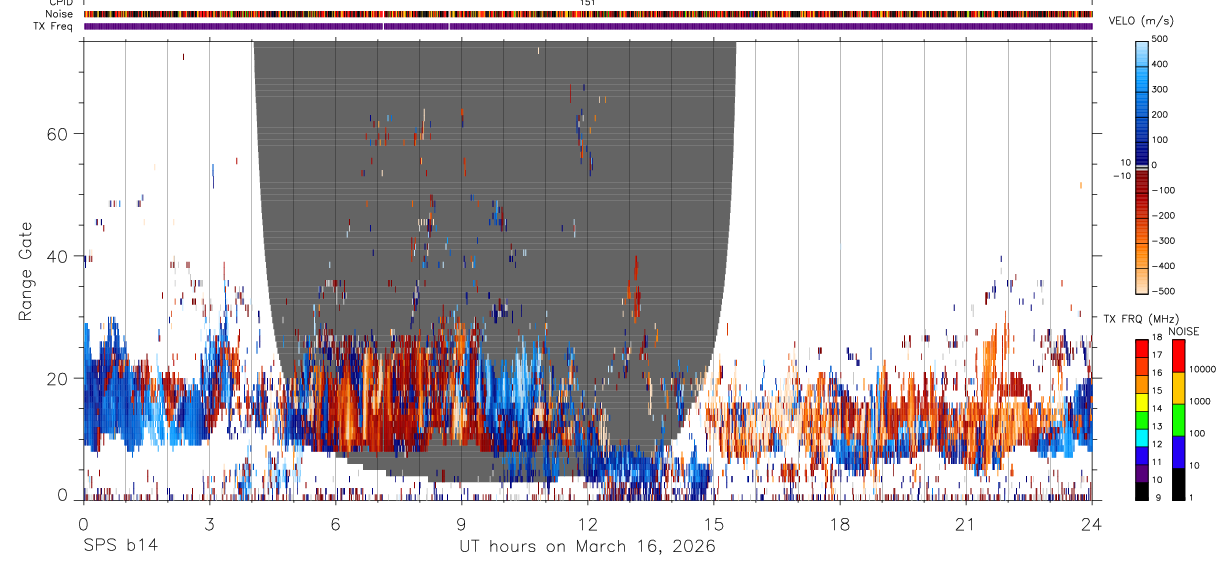Click the blue swatch in the NOISE legend

(1177, 452)
